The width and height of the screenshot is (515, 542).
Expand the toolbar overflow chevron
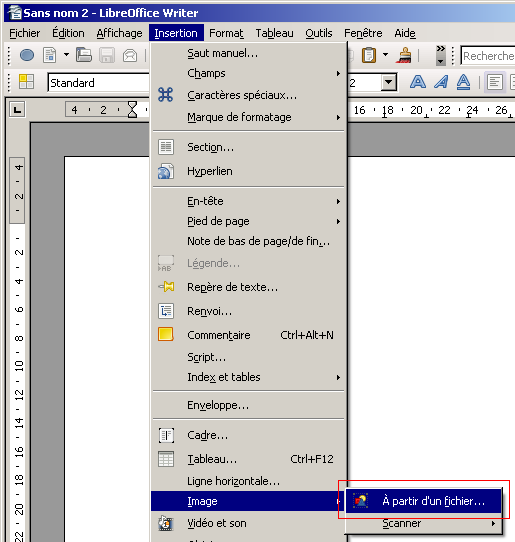(440, 55)
